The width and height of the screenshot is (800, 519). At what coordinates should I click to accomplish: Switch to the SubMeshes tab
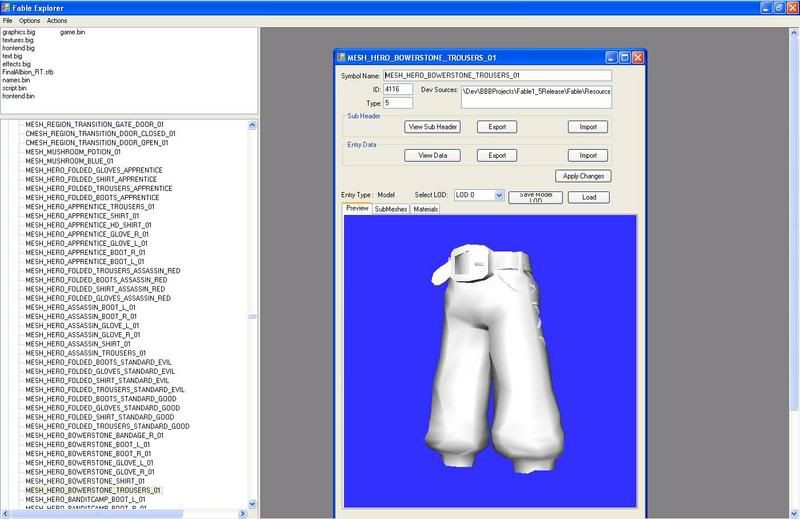click(x=391, y=209)
